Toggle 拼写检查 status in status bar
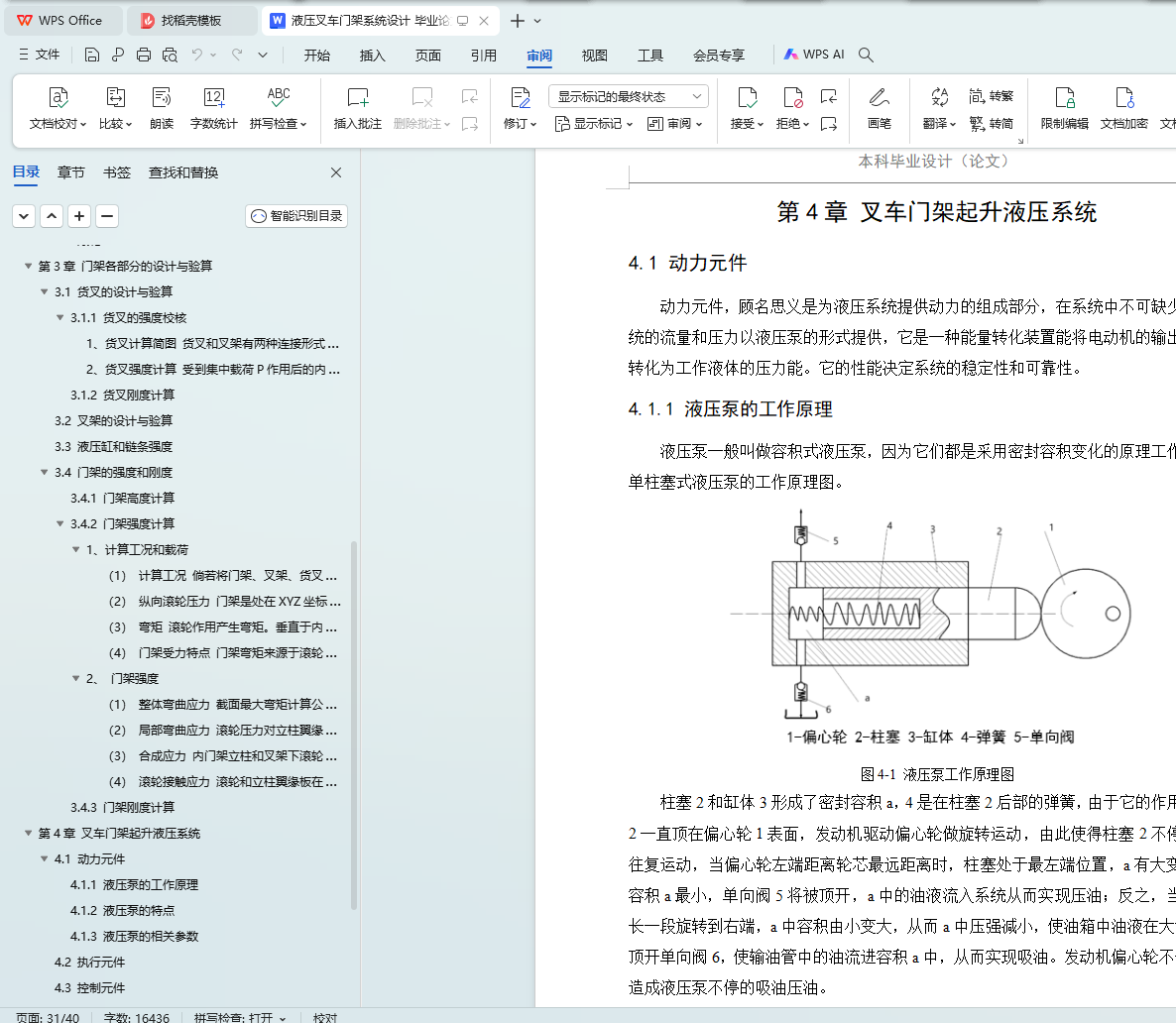Viewport: 1176px width, 1023px height. point(240,1017)
